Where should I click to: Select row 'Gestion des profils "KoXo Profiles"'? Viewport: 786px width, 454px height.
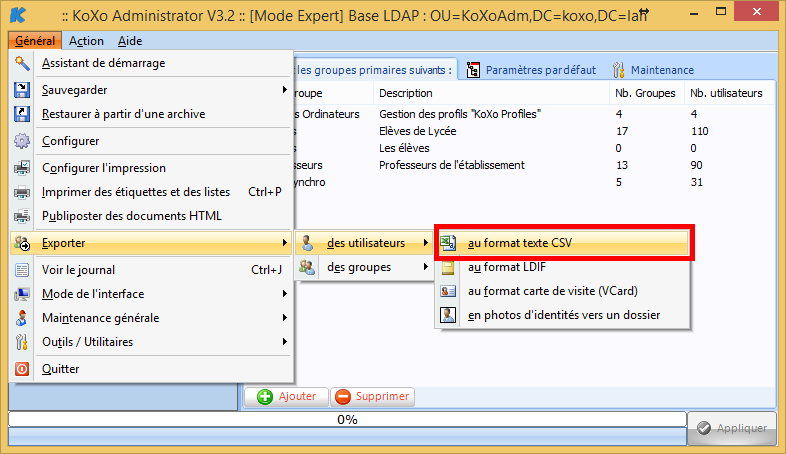[534, 114]
